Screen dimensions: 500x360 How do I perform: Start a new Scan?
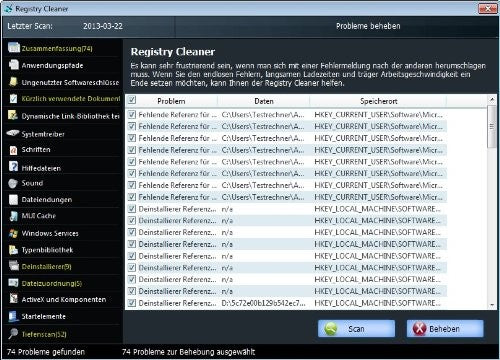click(x=356, y=329)
